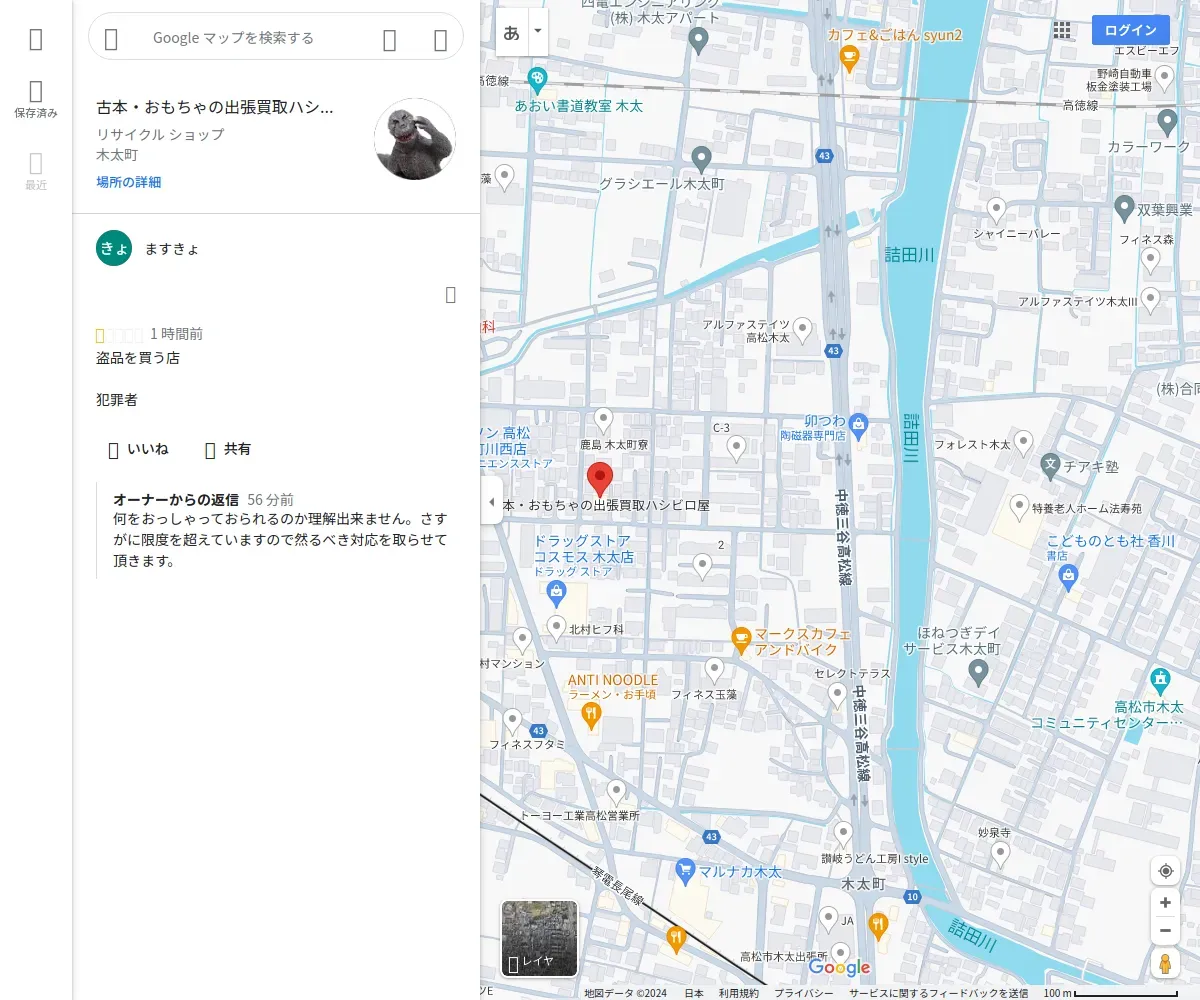Click the カラーワーク map marker
The height and width of the screenshot is (1000, 1200).
tap(1167, 122)
